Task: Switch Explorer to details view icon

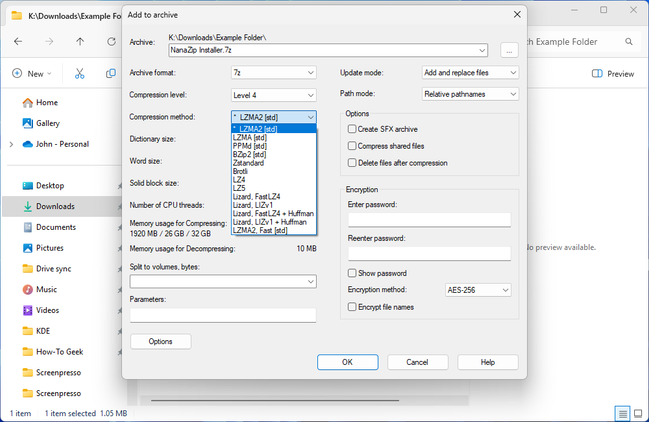Action: [622, 413]
